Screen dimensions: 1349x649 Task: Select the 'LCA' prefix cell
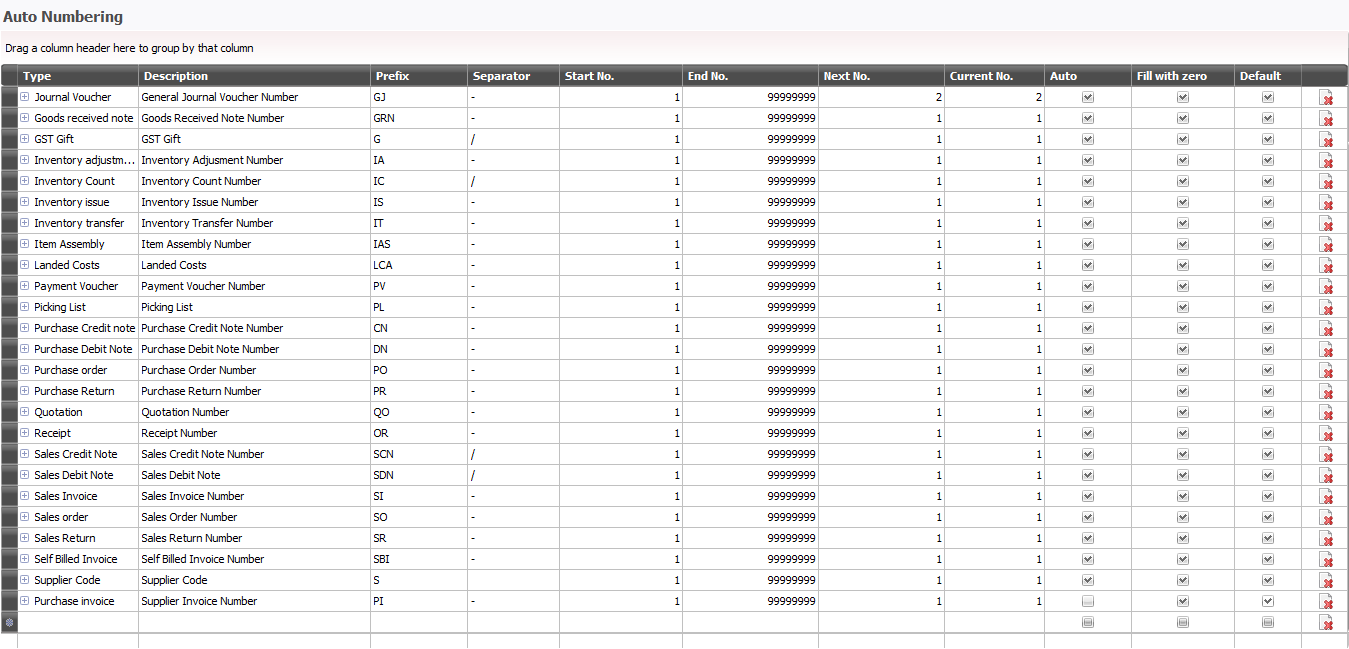419,265
